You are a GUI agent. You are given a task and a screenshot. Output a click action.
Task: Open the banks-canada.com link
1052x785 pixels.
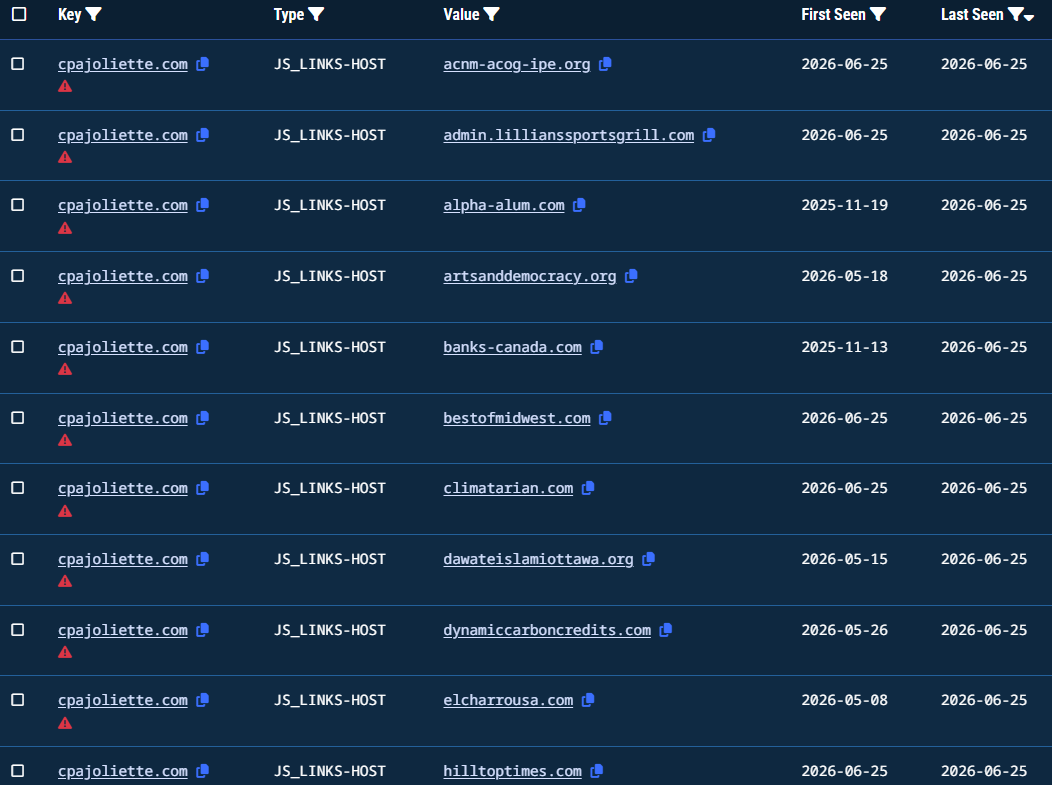(x=513, y=348)
